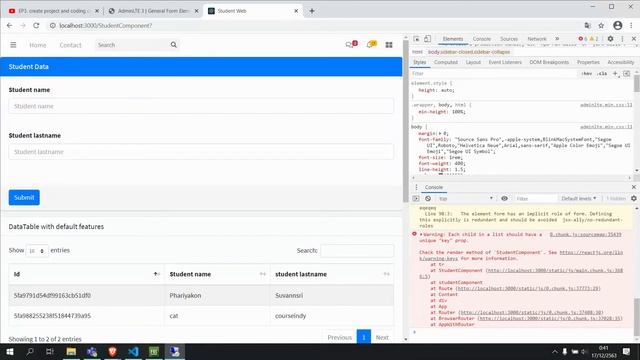The width and height of the screenshot is (640, 360).
Task: Sort the table by Student name column
Action: [217, 274]
